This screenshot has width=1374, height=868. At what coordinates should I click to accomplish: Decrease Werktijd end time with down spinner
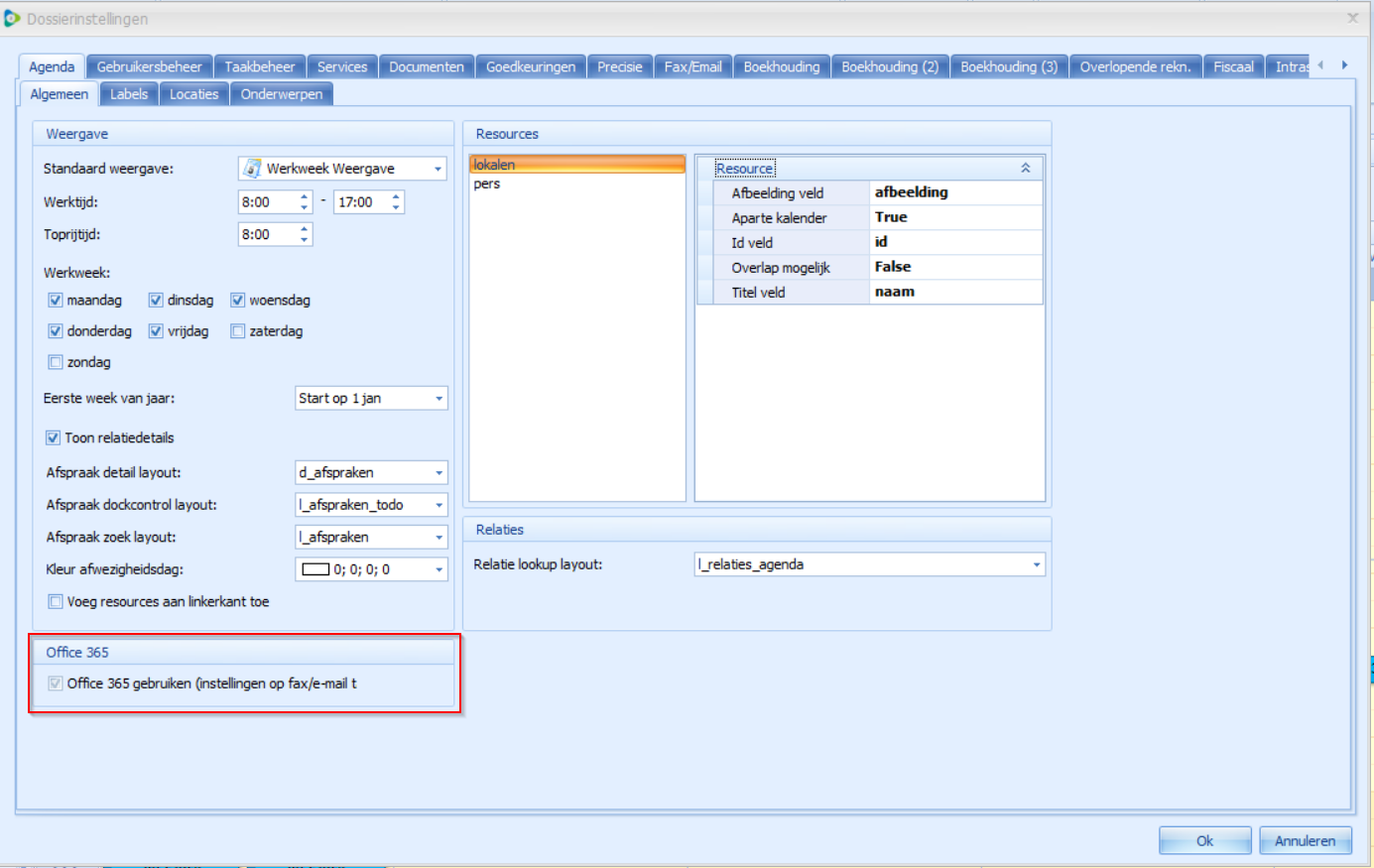pyautogui.click(x=396, y=207)
